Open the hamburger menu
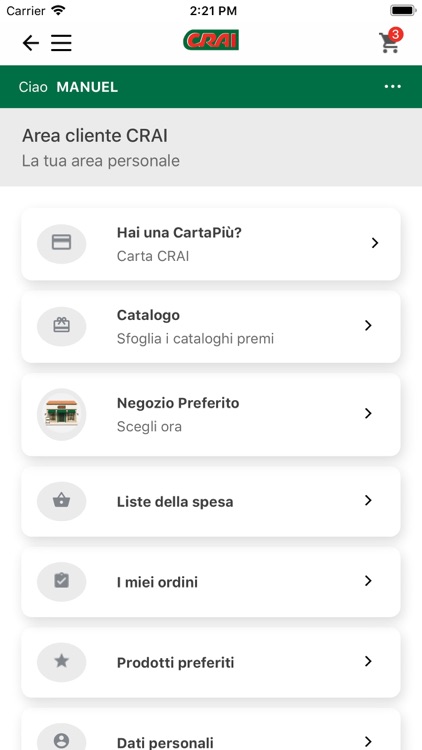422x750 pixels. coord(61,43)
